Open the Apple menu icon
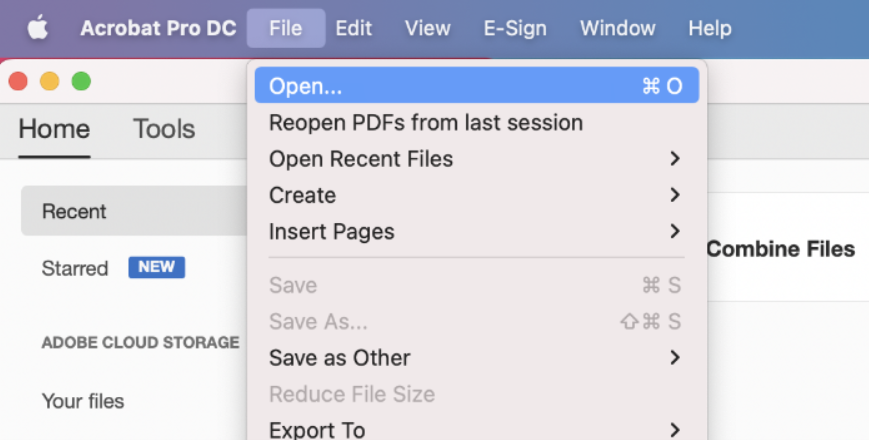The width and height of the screenshot is (869, 440). (37, 28)
